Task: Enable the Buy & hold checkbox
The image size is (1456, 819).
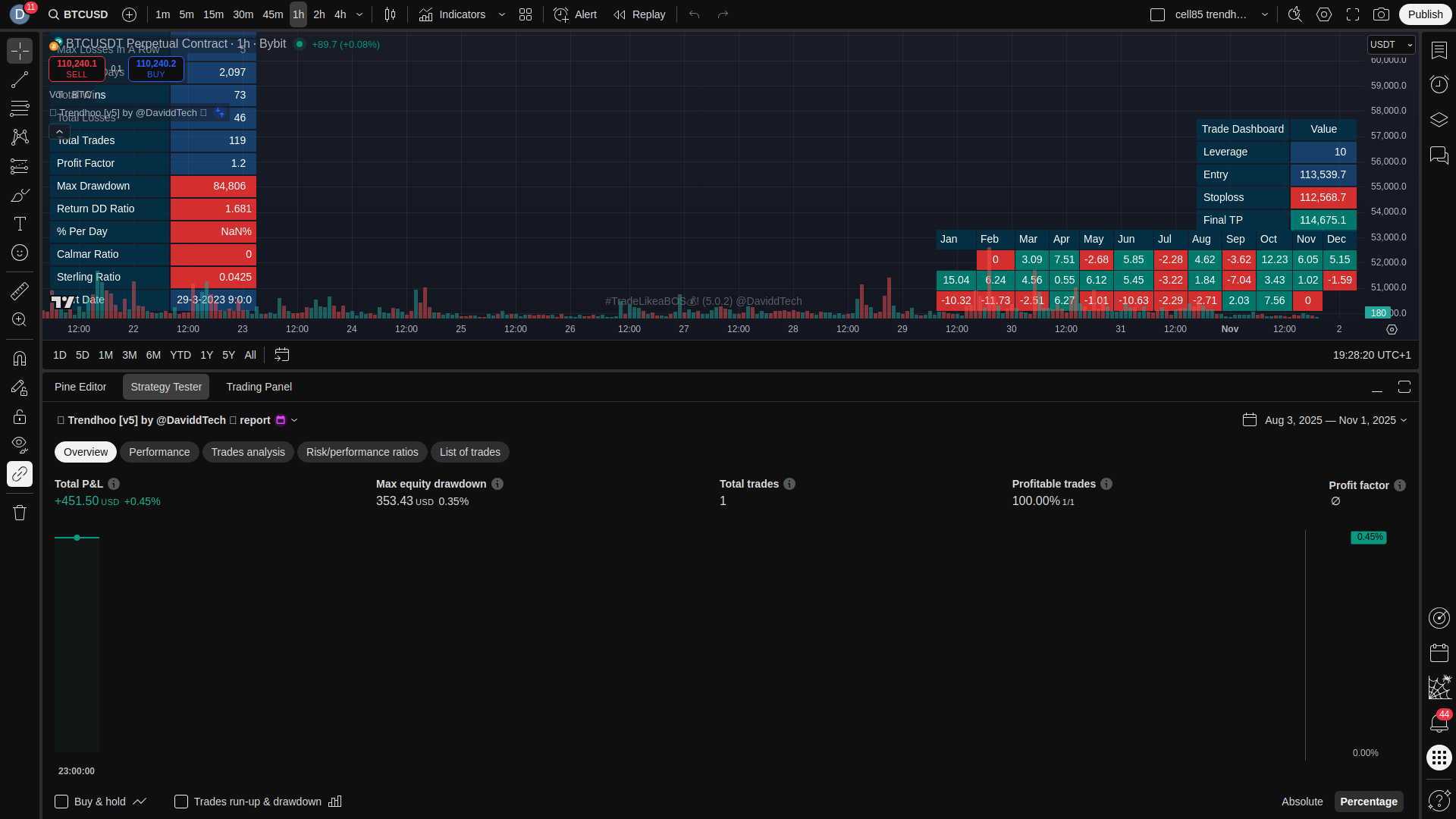Action: point(61,802)
